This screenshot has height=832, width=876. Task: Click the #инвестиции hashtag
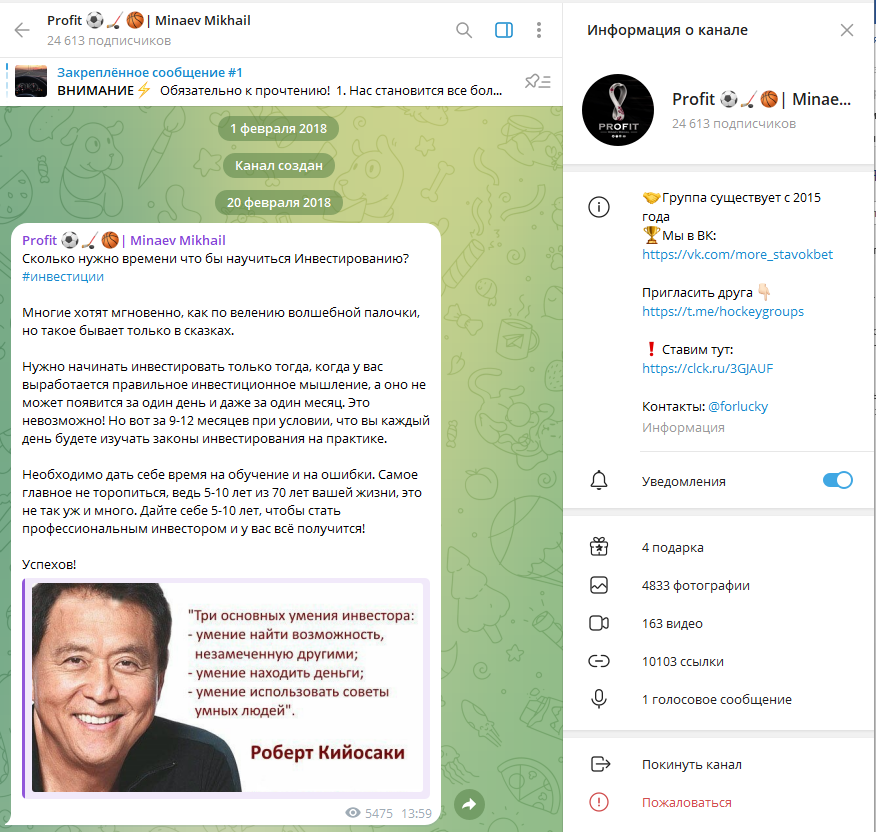(63, 277)
